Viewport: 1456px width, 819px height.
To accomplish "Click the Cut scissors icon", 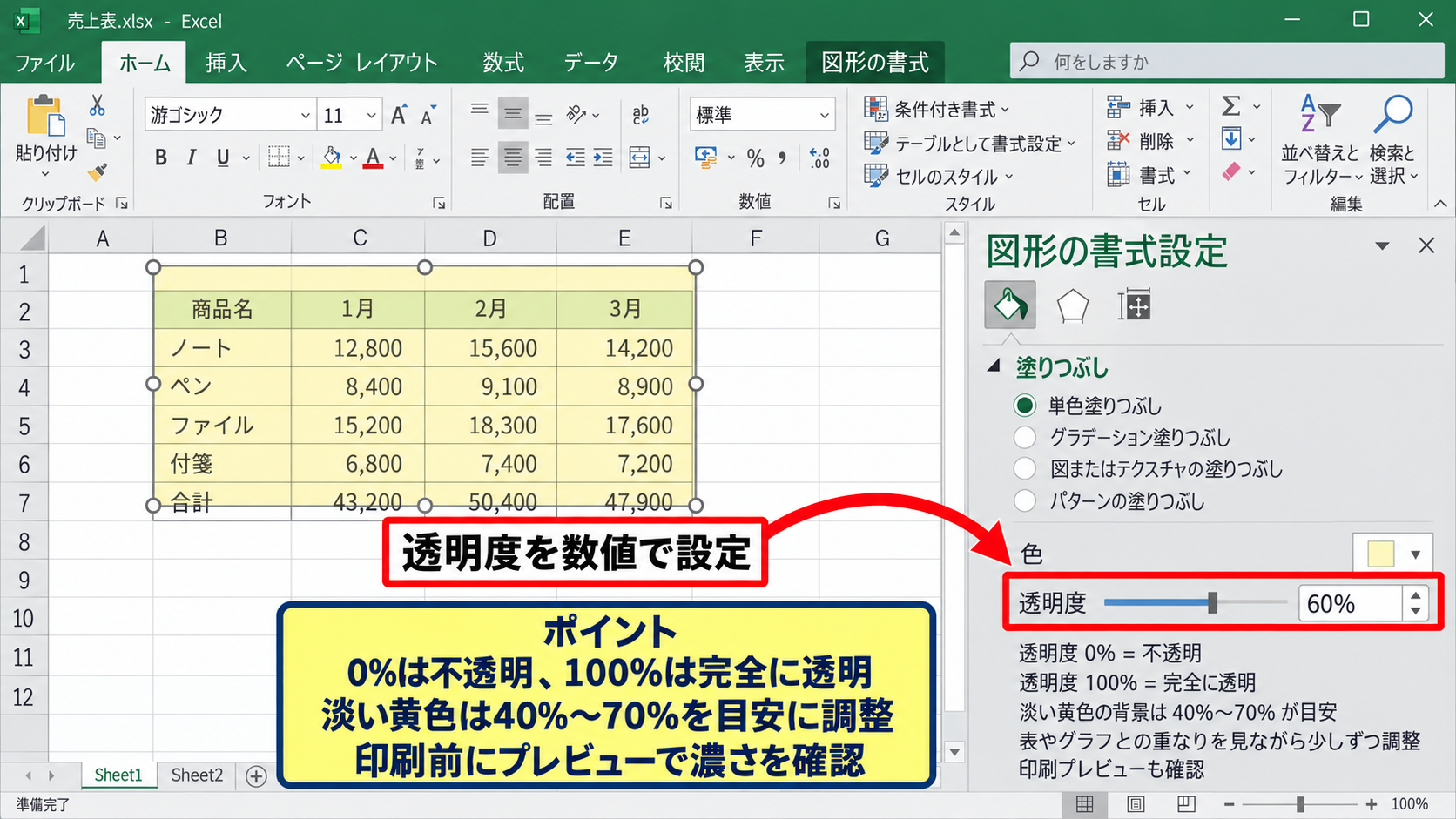I will tap(97, 106).
